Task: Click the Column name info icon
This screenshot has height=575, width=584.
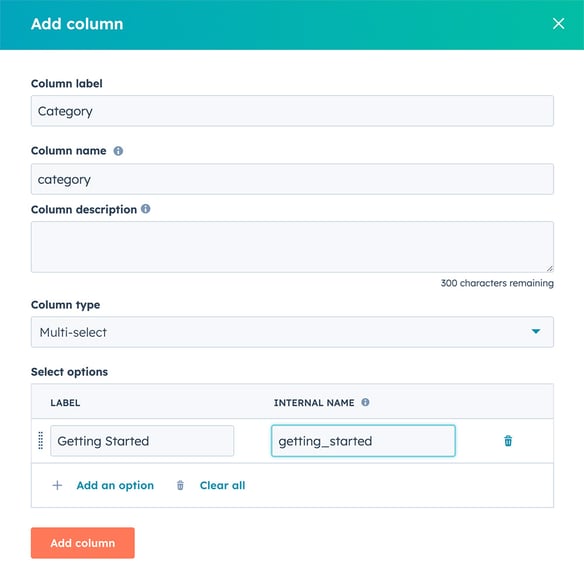Action: click(x=118, y=151)
